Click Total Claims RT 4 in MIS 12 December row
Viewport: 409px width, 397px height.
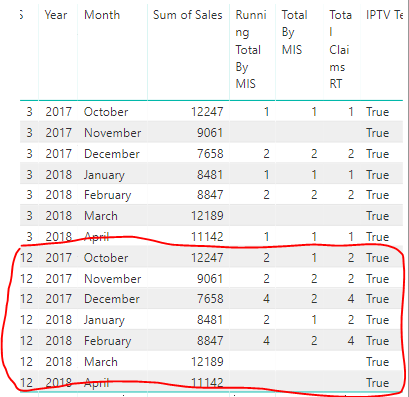(x=351, y=299)
